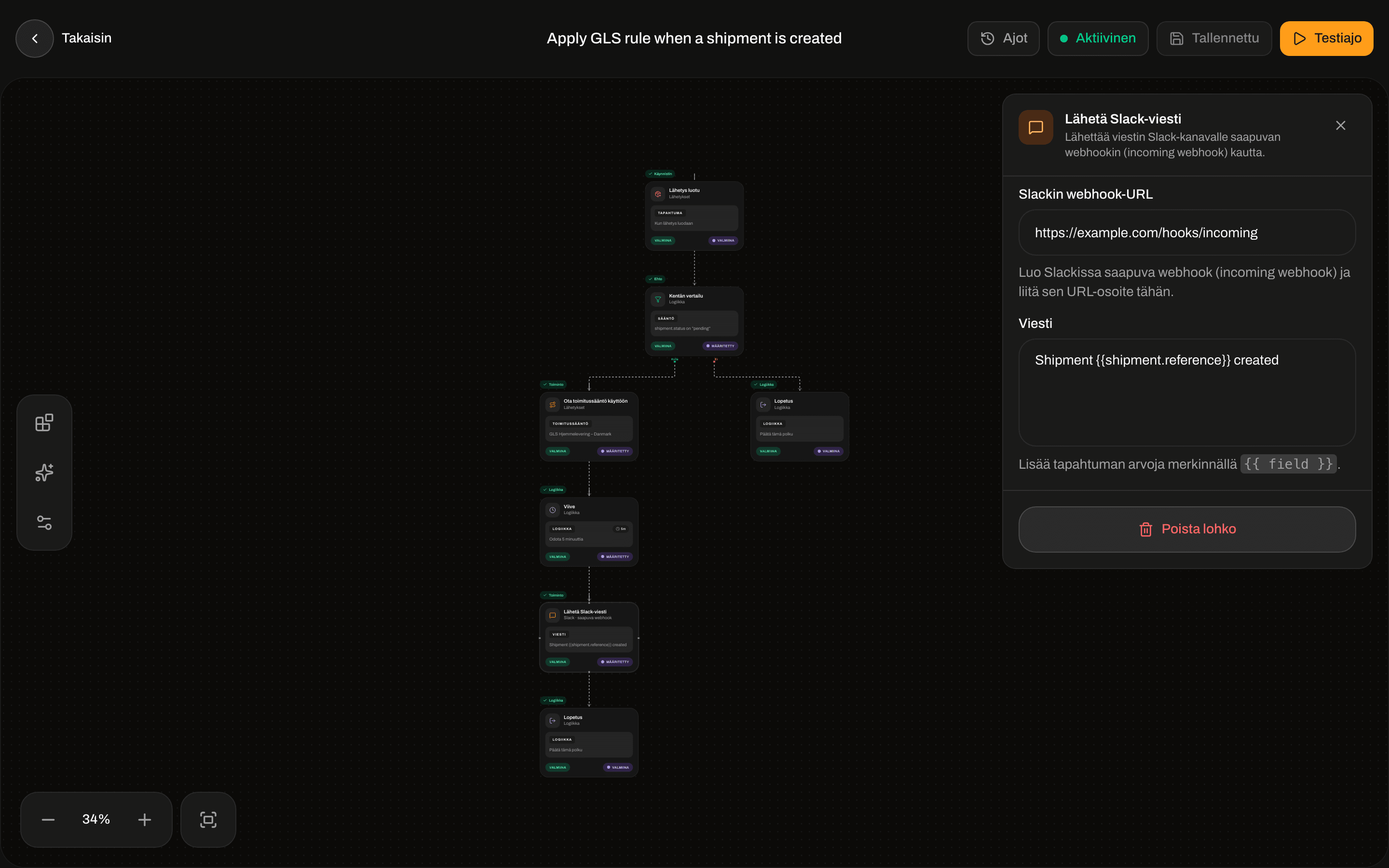
Task: Select the Lähetä Slack-viesti node on canvas
Action: click(x=589, y=637)
